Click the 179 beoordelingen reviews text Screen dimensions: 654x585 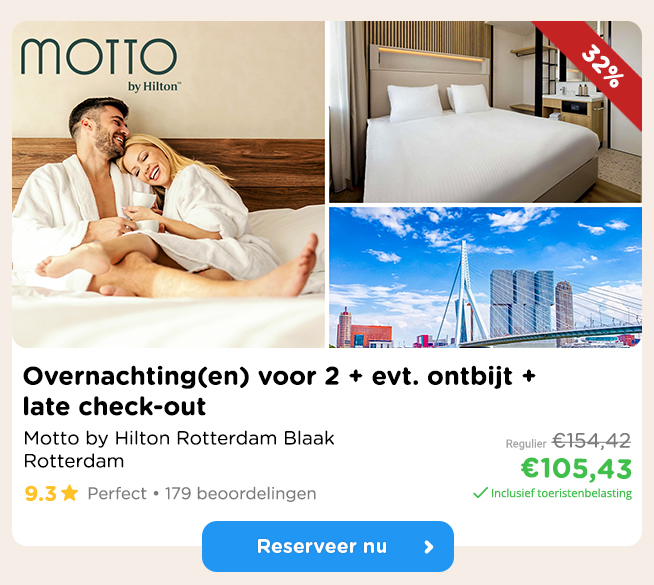[241, 494]
